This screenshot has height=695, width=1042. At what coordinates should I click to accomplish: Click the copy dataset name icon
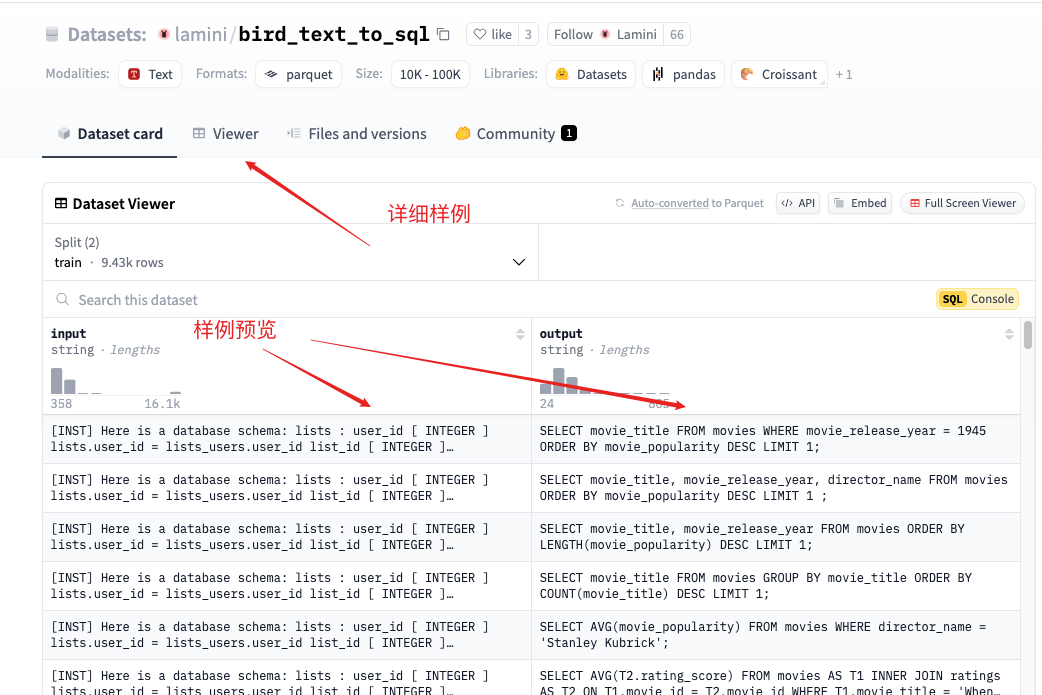pyautogui.click(x=443, y=34)
